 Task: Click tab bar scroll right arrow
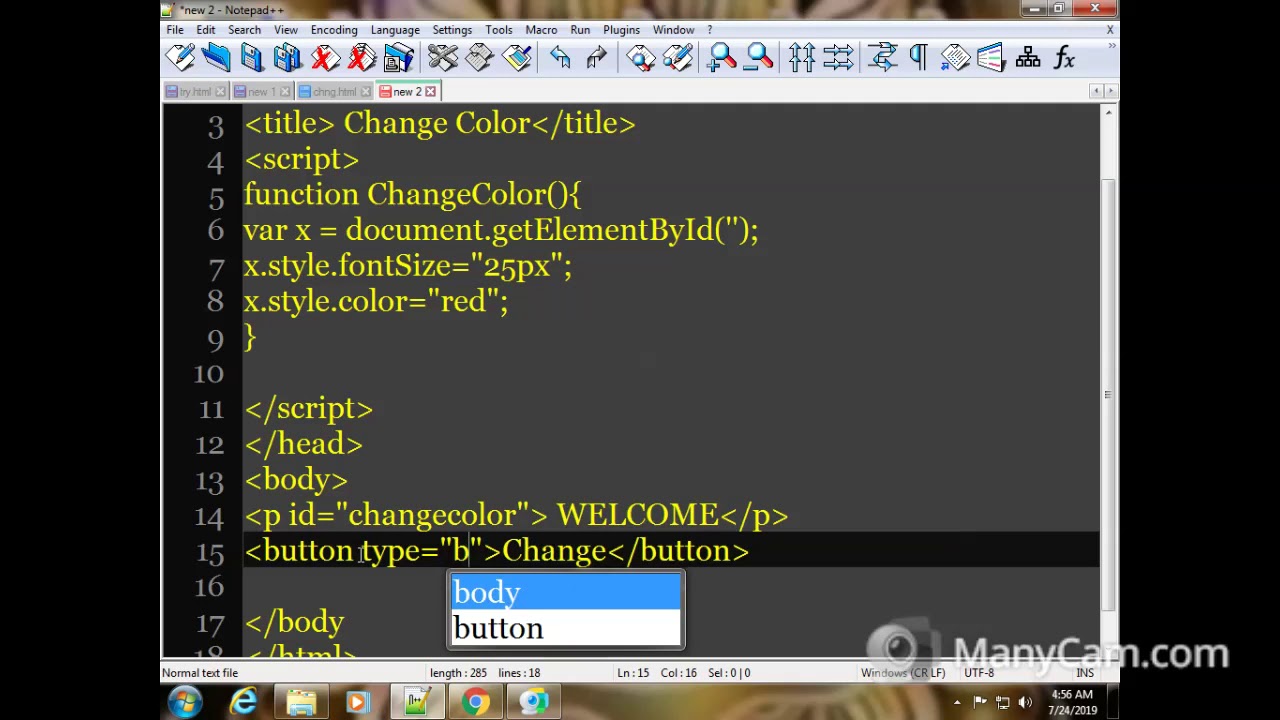(x=1110, y=91)
